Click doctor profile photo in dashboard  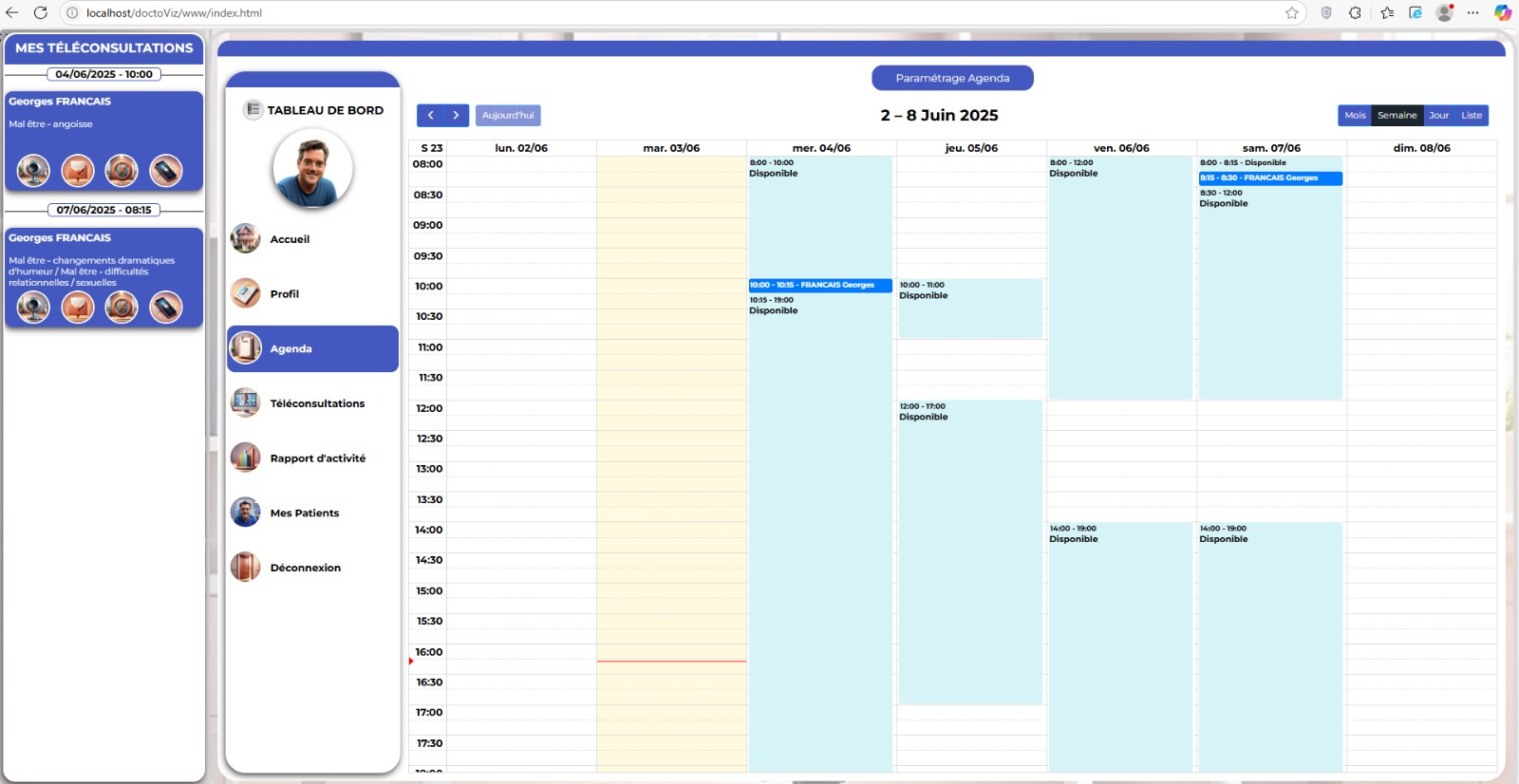click(312, 169)
